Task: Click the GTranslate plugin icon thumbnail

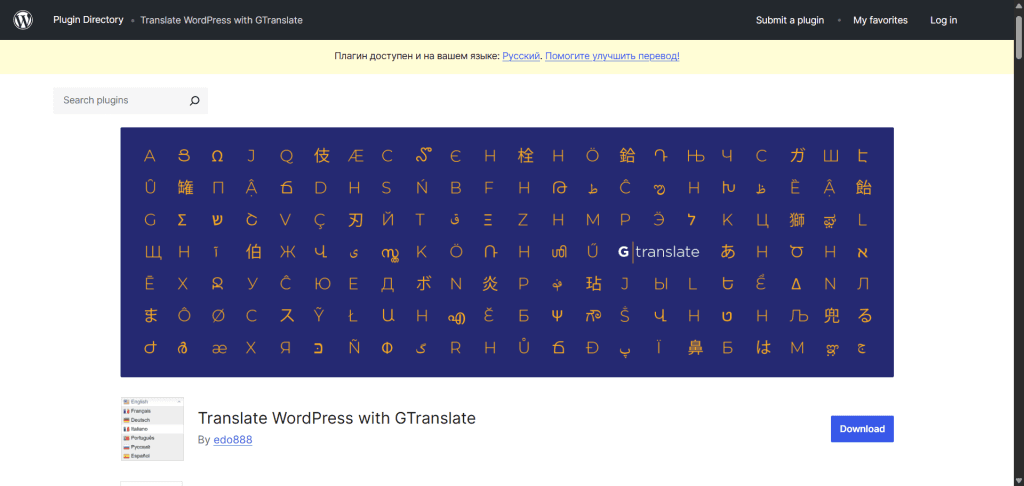Action: [x=152, y=429]
